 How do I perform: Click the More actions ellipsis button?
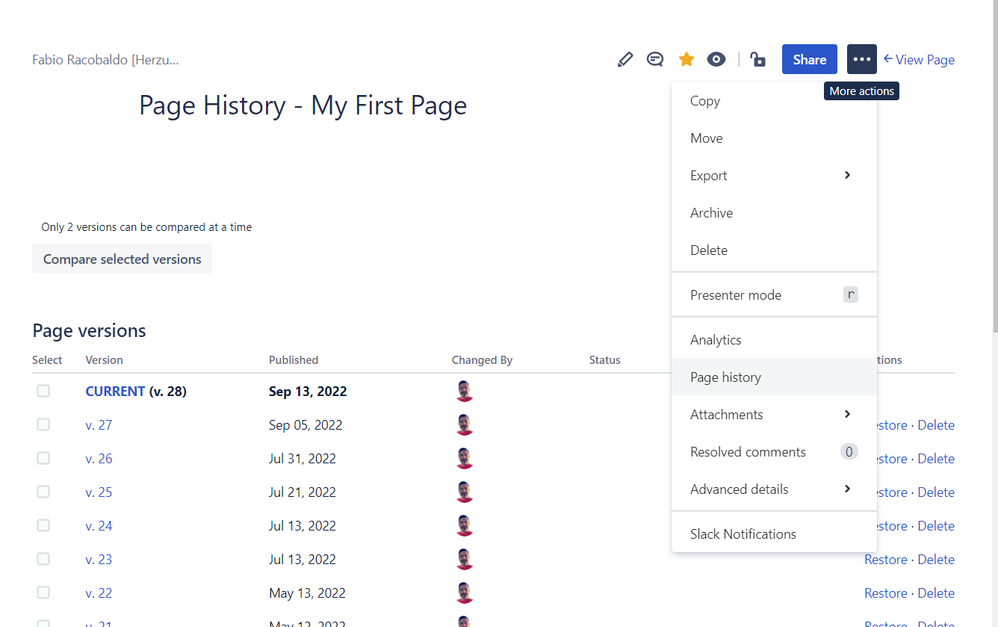click(x=862, y=59)
